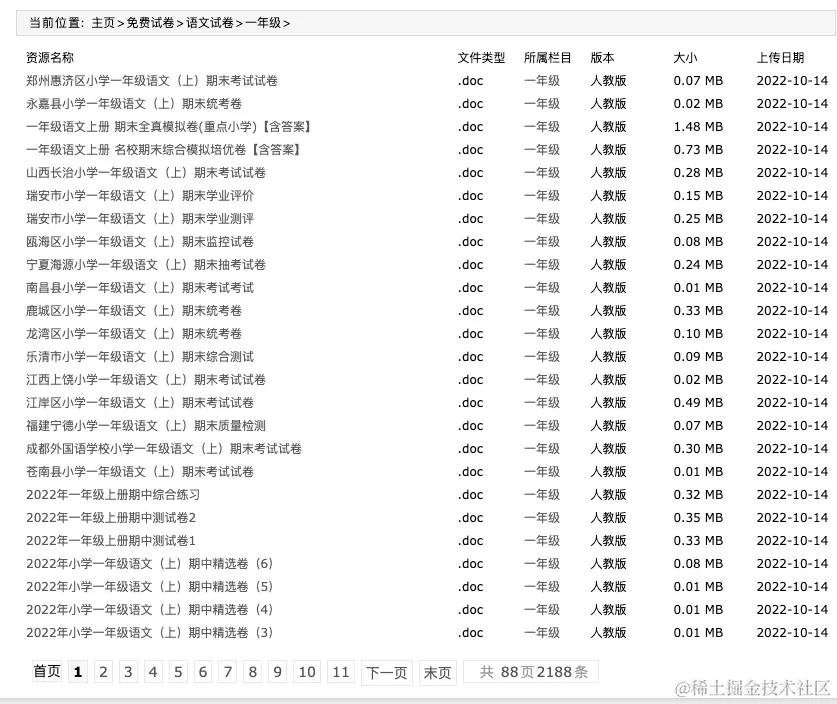The width and height of the screenshot is (837, 704).
Task: Click 一年级 column cell for 郑州惠济区 row
Action: (542, 81)
